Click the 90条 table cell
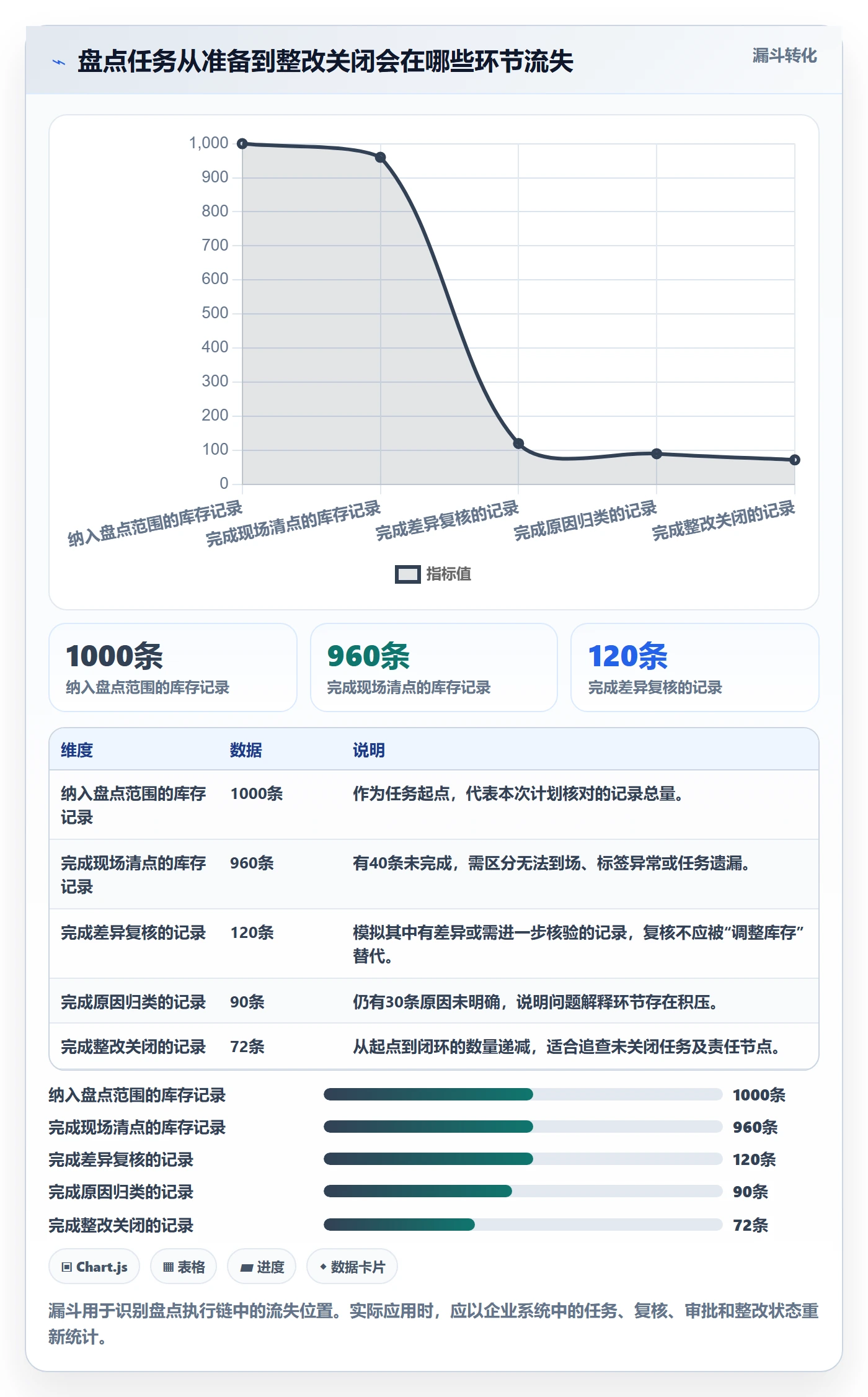Viewport: 868px width, 1397px height. (247, 1002)
